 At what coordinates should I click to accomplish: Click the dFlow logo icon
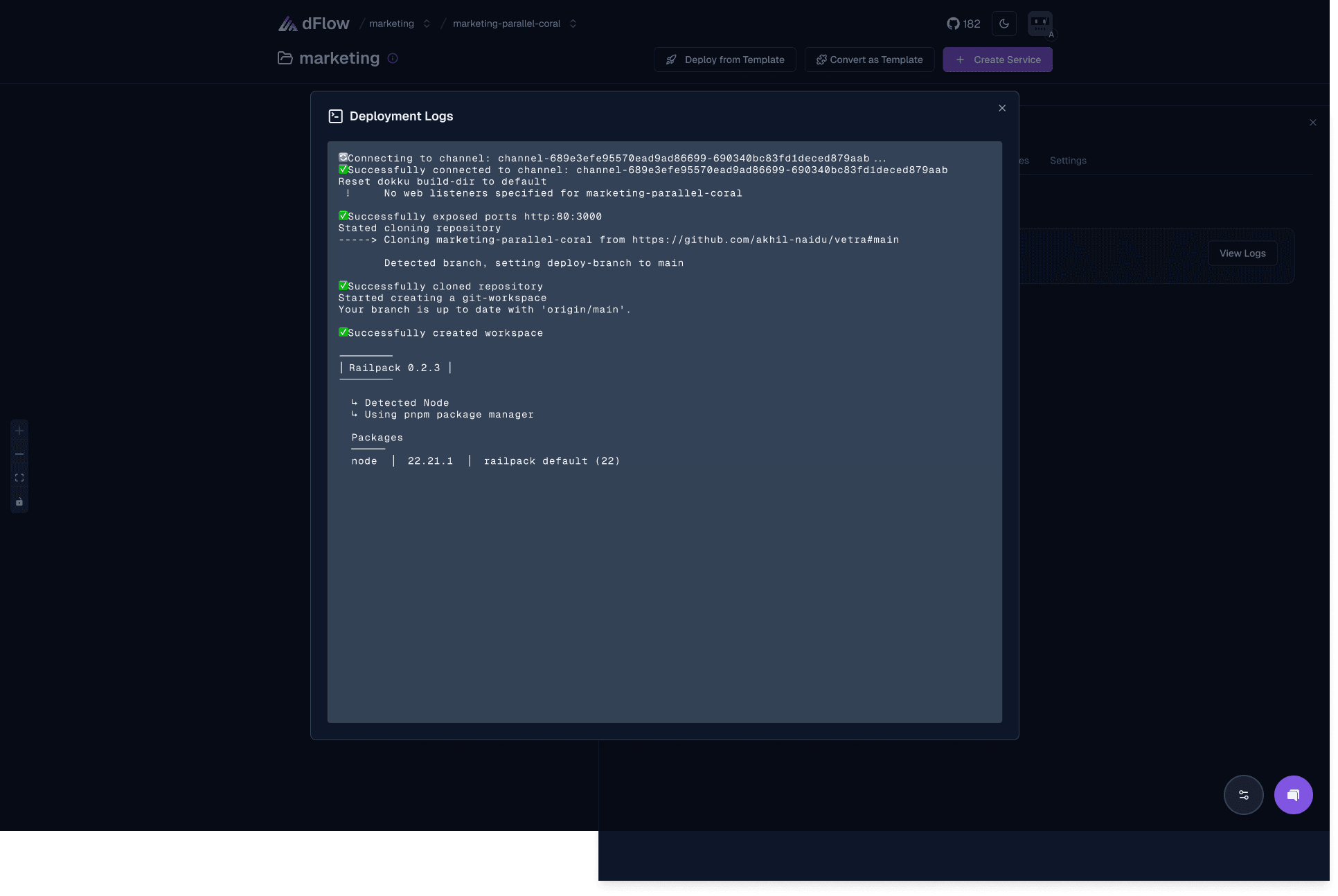pos(287,23)
